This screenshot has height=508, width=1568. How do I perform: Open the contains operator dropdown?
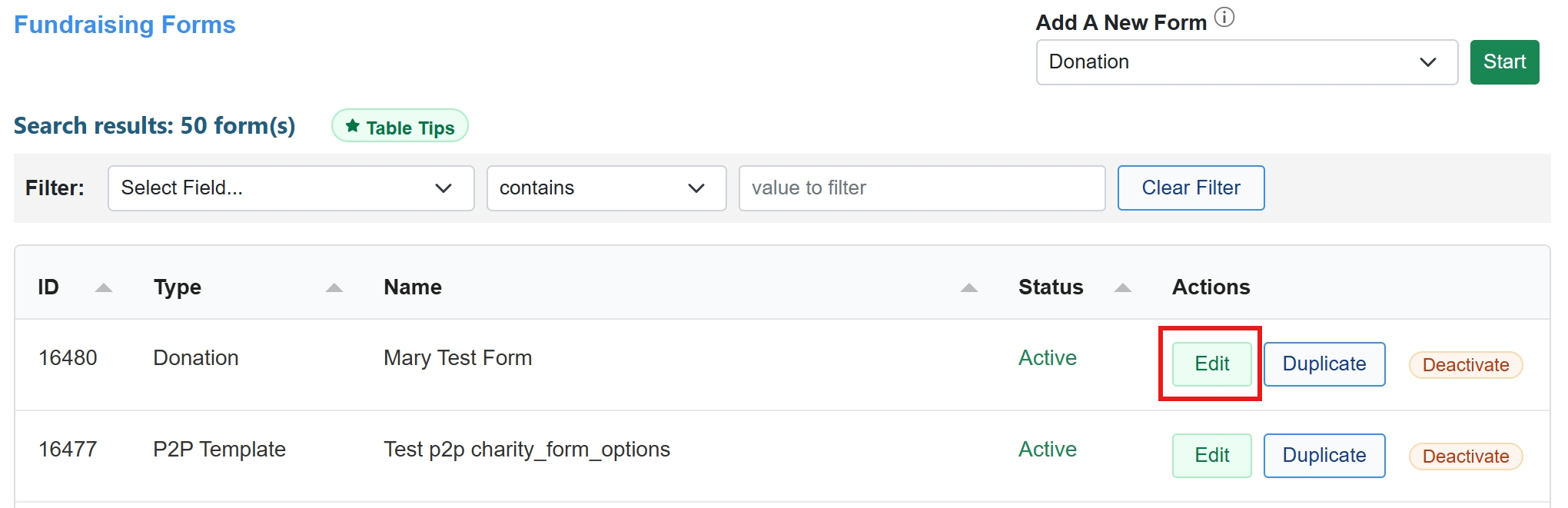(x=606, y=188)
